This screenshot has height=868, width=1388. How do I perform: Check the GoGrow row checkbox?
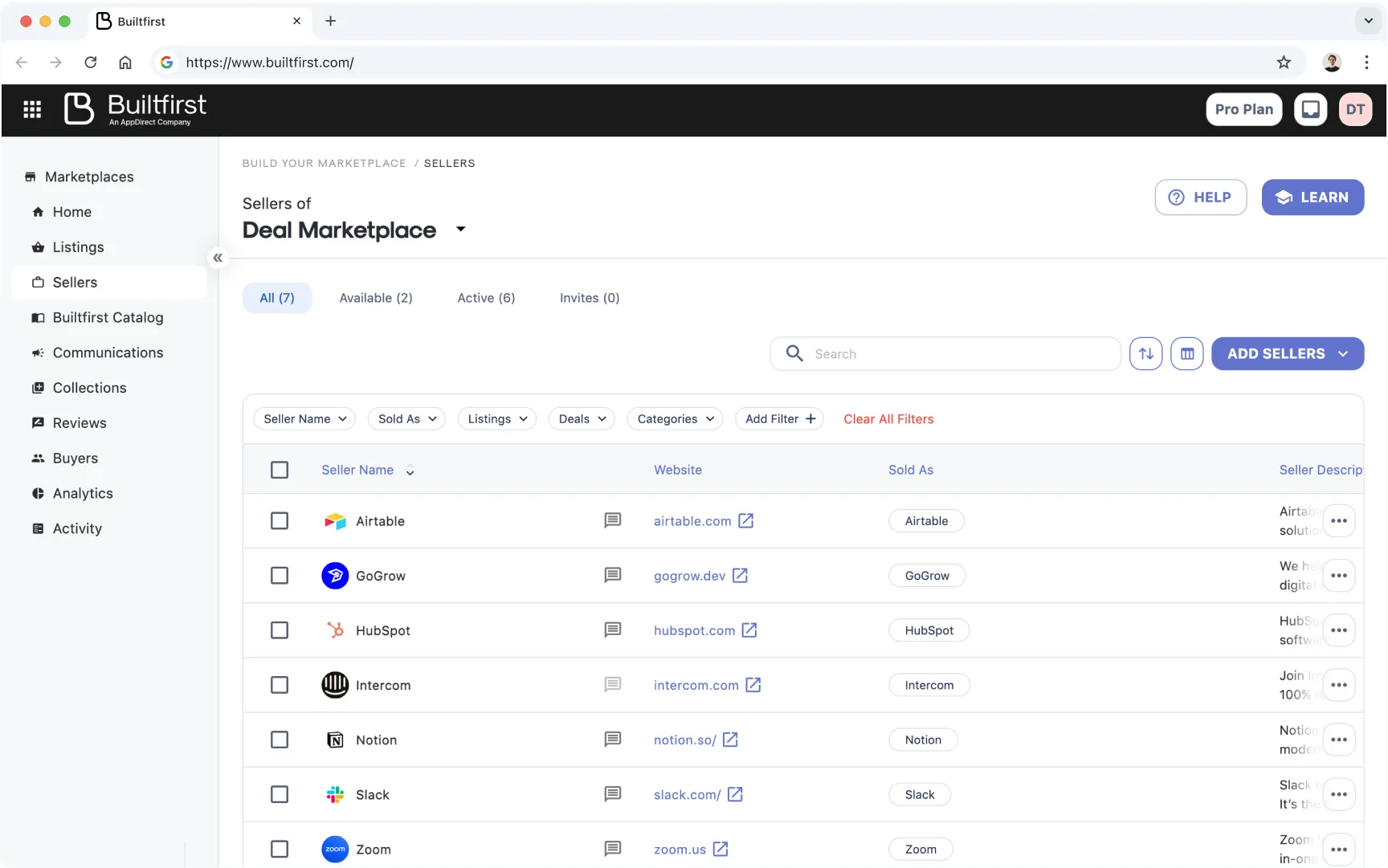tap(280, 576)
